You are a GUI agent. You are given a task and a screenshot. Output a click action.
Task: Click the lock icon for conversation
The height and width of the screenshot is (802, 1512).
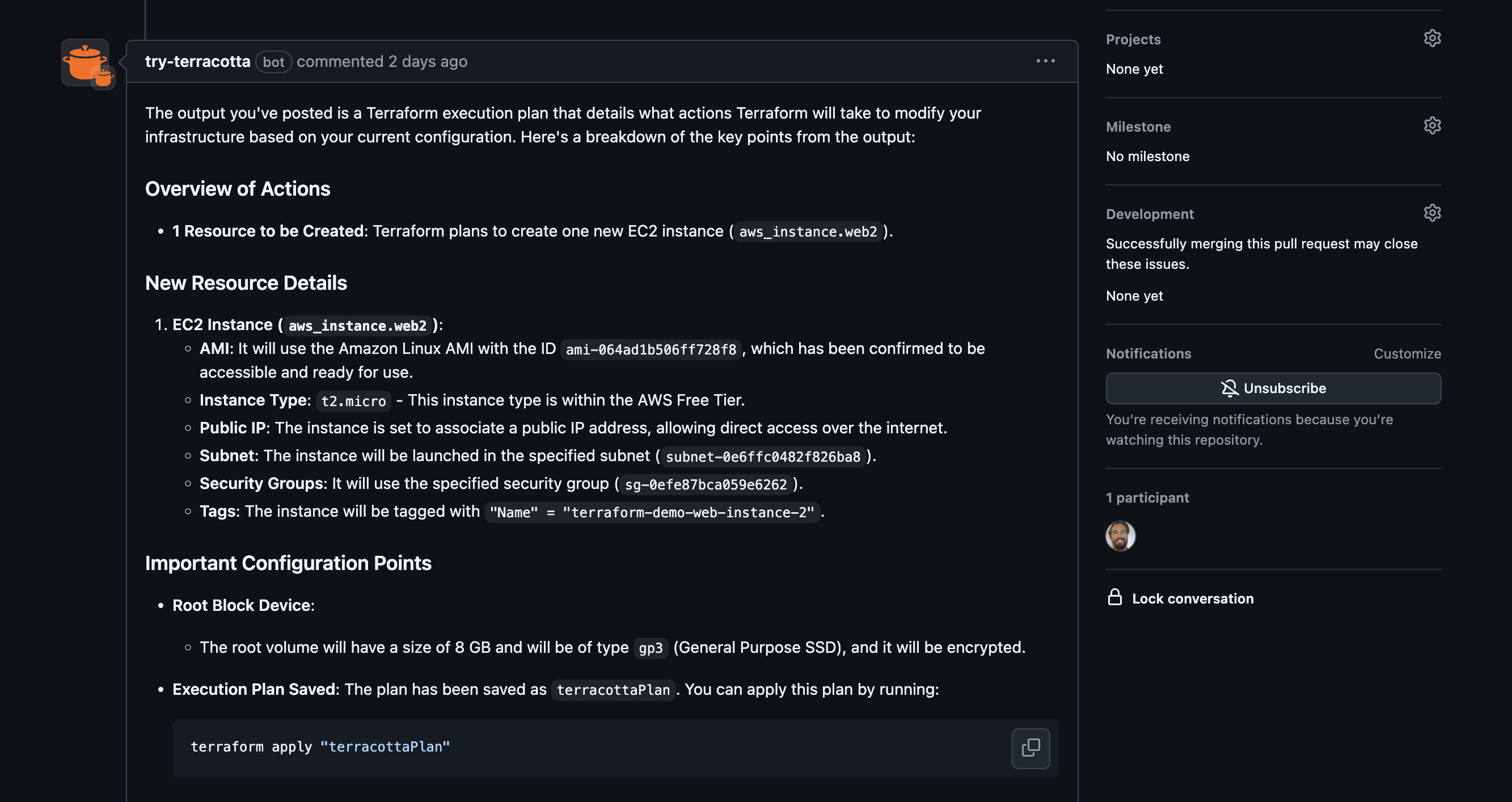point(1114,598)
